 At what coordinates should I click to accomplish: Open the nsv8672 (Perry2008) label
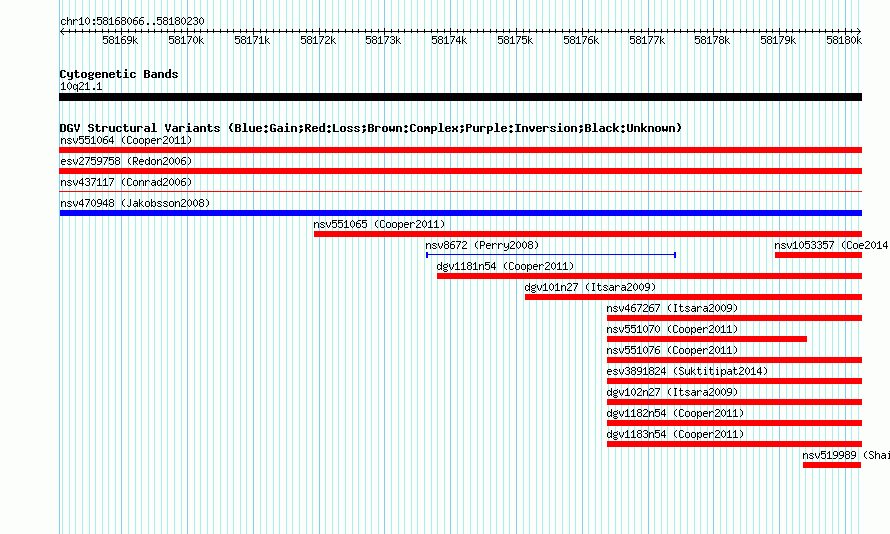coord(482,245)
